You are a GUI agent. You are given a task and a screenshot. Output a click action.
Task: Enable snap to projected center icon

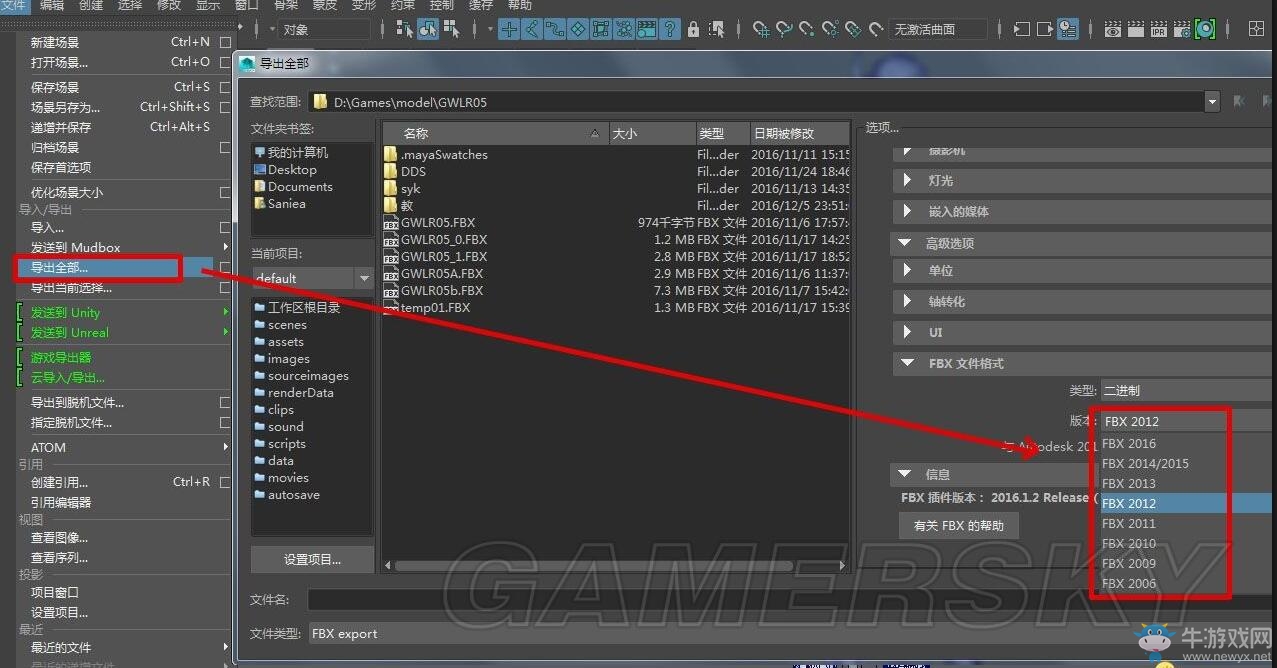point(830,29)
